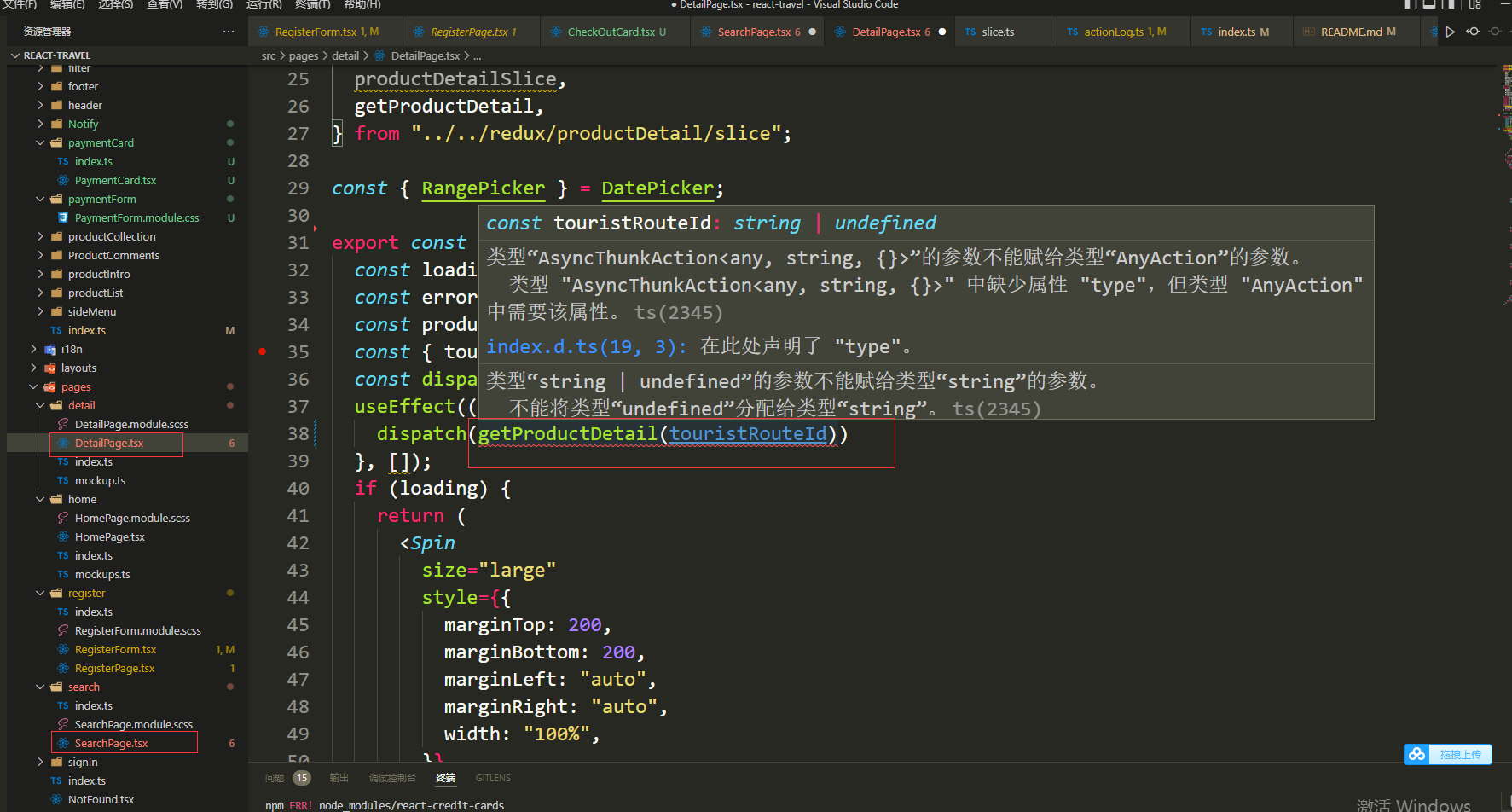This screenshot has width=1512, height=812.
Task: Click CSS icon of PaymentForm.module.css
Action: (x=63, y=217)
